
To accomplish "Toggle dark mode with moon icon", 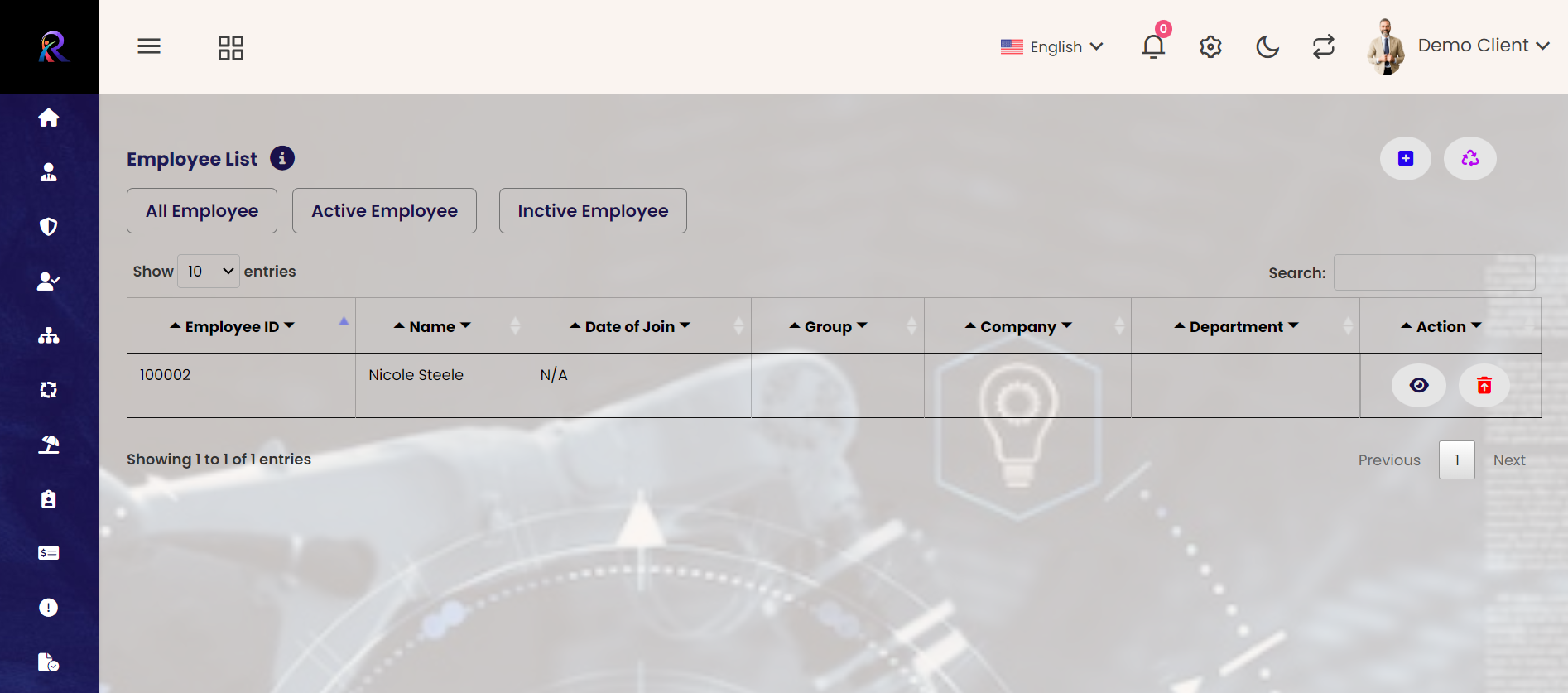I will tap(1267, 46).
